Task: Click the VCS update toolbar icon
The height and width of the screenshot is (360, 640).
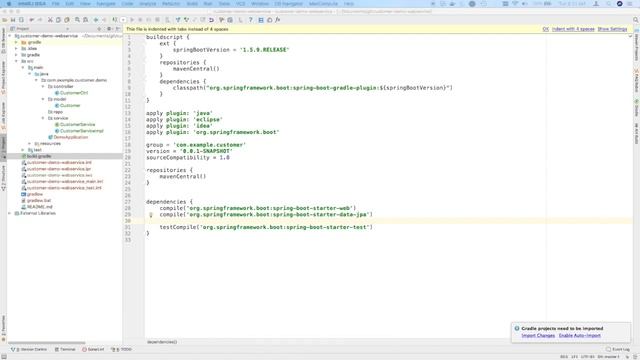Action: point(178,20)
